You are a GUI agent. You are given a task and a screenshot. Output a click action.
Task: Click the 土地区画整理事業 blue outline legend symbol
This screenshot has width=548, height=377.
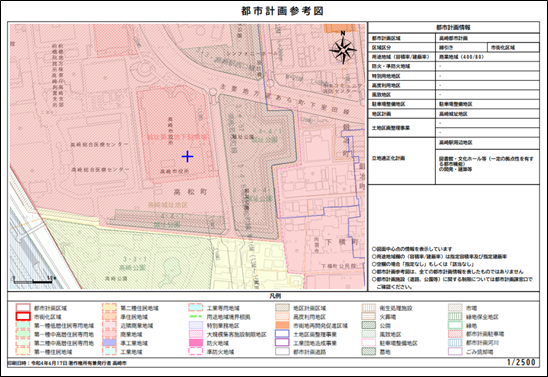[282, 334]
